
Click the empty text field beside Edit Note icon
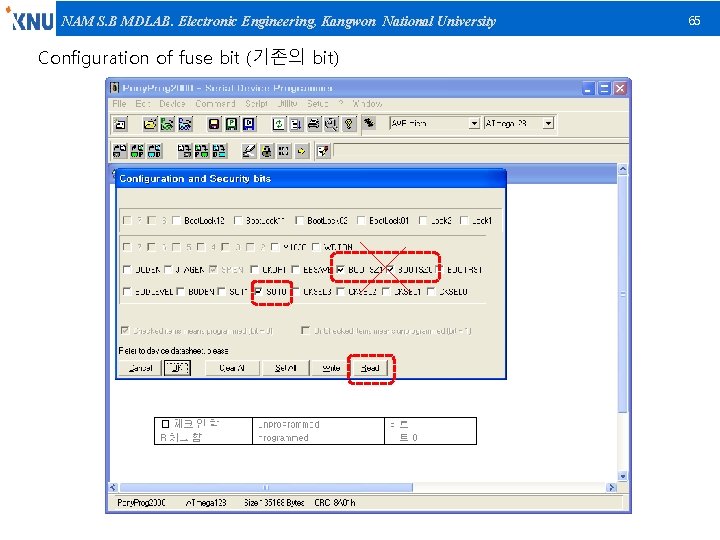pos(480,151)
